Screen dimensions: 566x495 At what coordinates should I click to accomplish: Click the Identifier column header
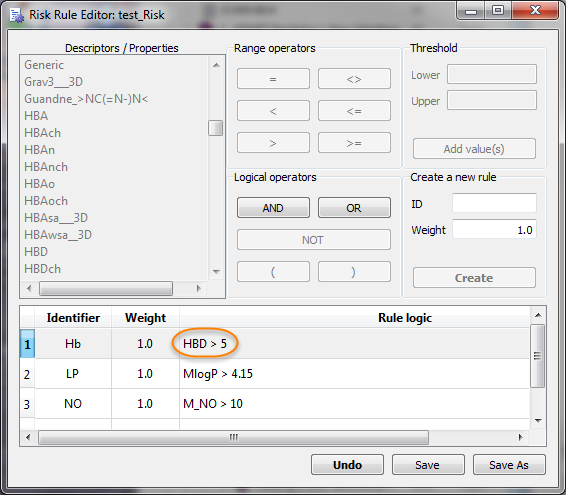click(73, 318)
